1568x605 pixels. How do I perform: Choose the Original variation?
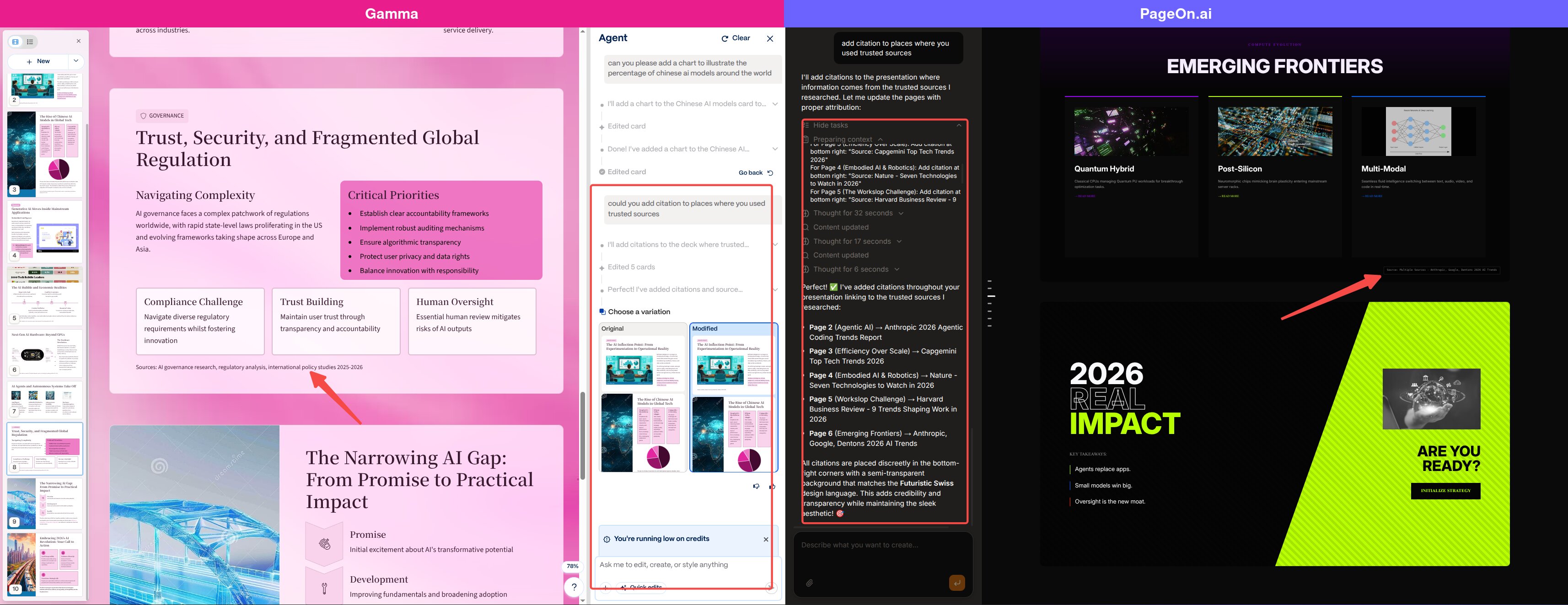point(643,397)
